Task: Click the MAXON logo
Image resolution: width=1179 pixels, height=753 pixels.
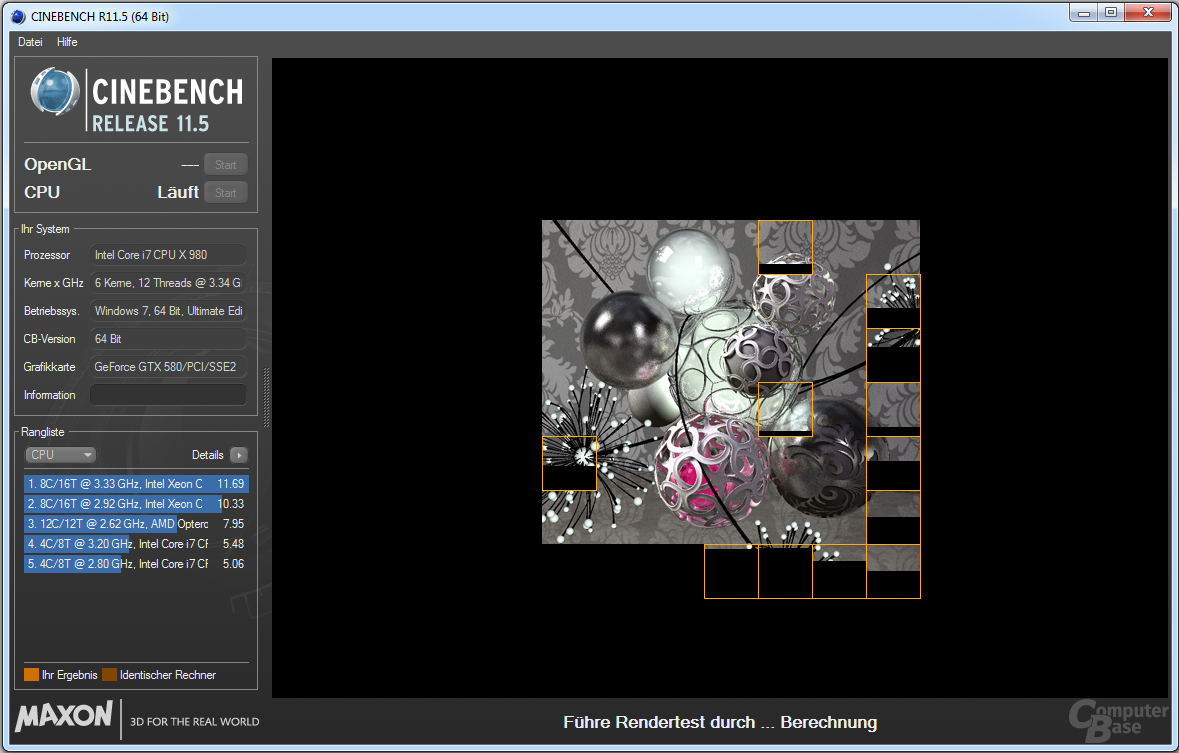Action: [x=64, y=715]
